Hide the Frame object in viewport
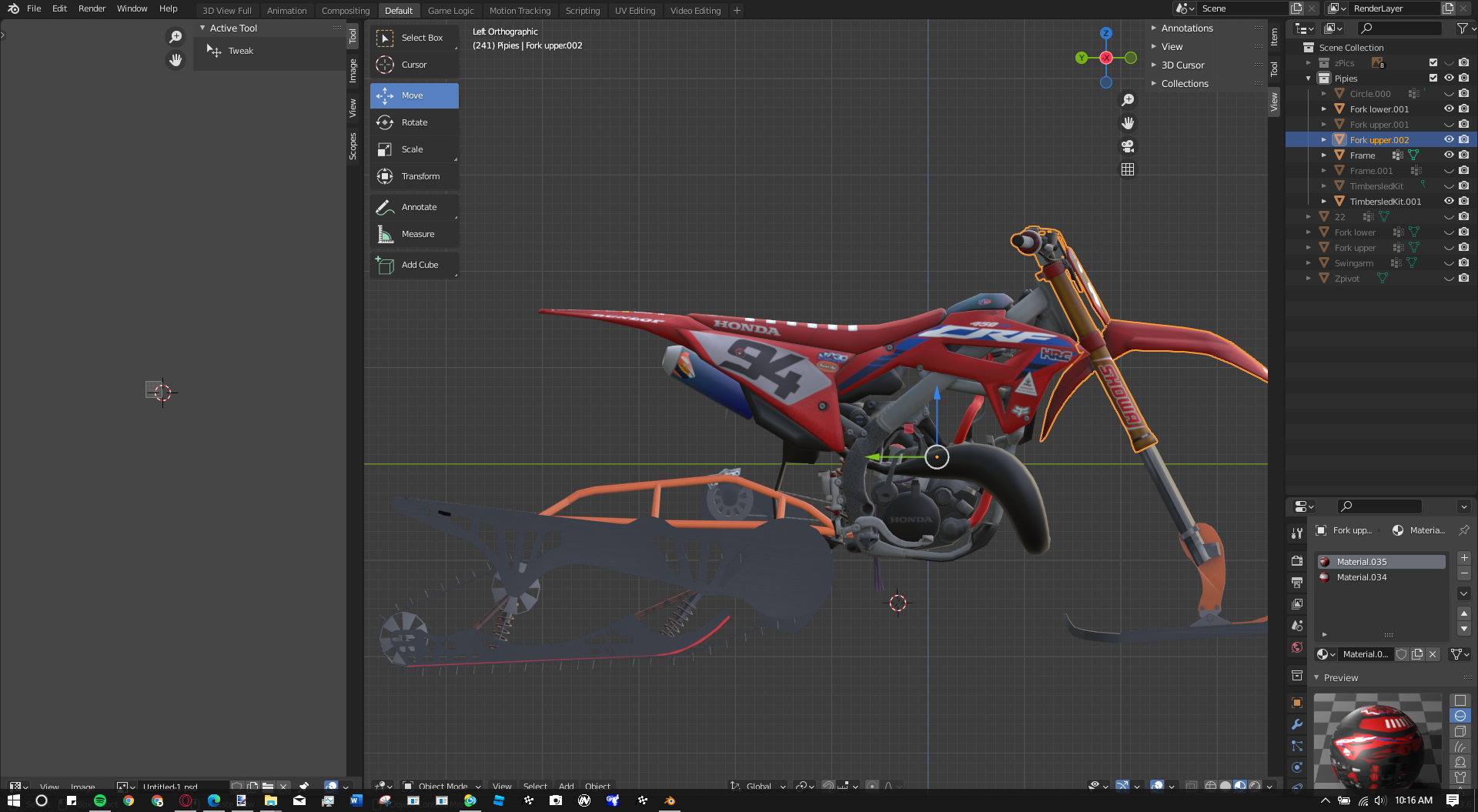1478x812 pixels. pos(1449,155)
